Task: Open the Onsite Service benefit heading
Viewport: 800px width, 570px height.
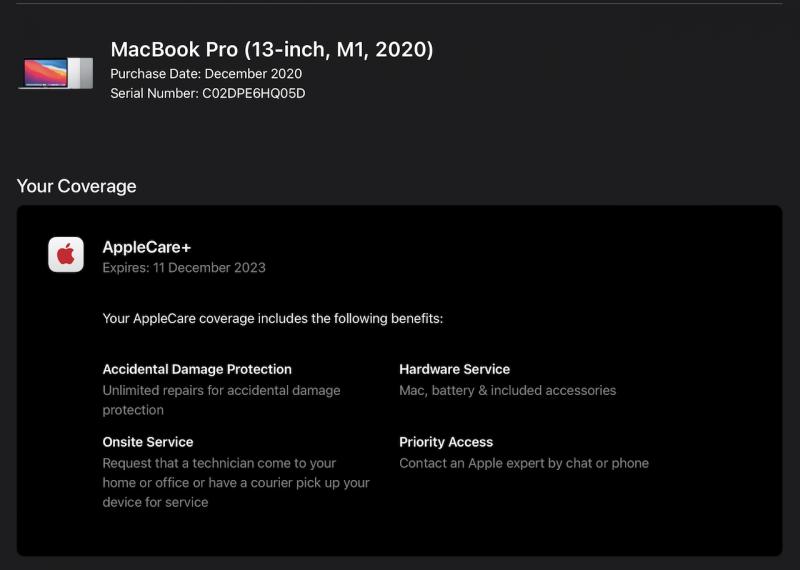Action: pyautogui.click(x=148, y=442)
